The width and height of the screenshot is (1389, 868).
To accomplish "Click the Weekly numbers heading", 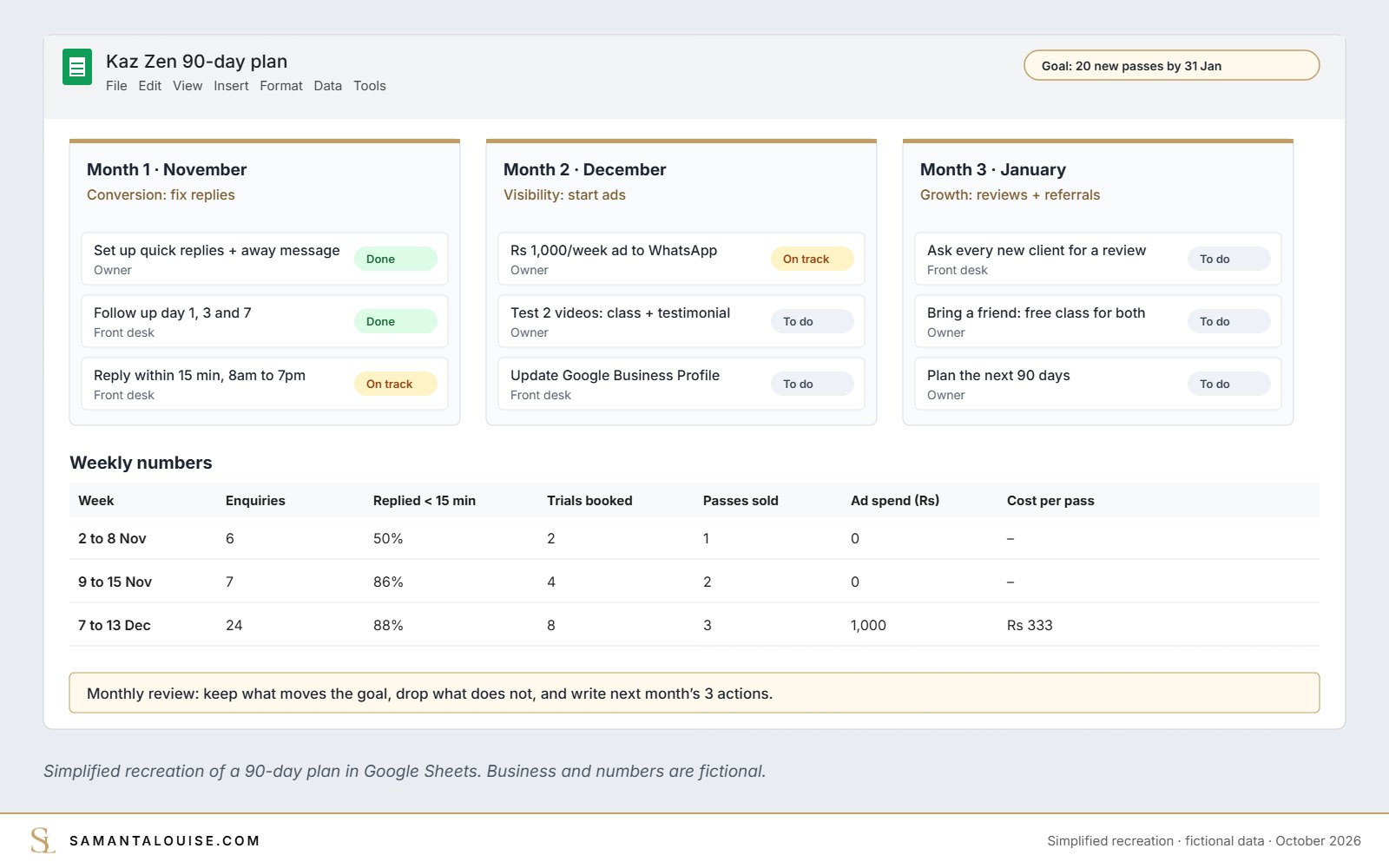I will [141, 463].
